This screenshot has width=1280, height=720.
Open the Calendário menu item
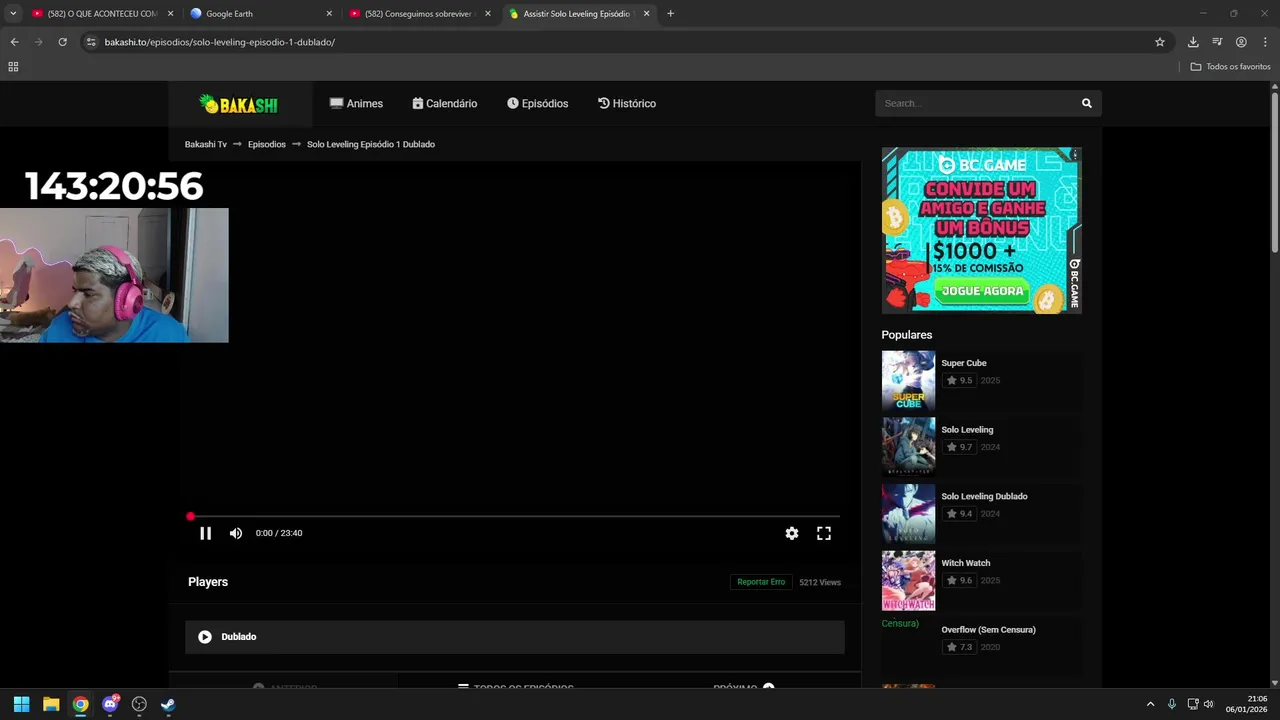[x=445, y=103]
